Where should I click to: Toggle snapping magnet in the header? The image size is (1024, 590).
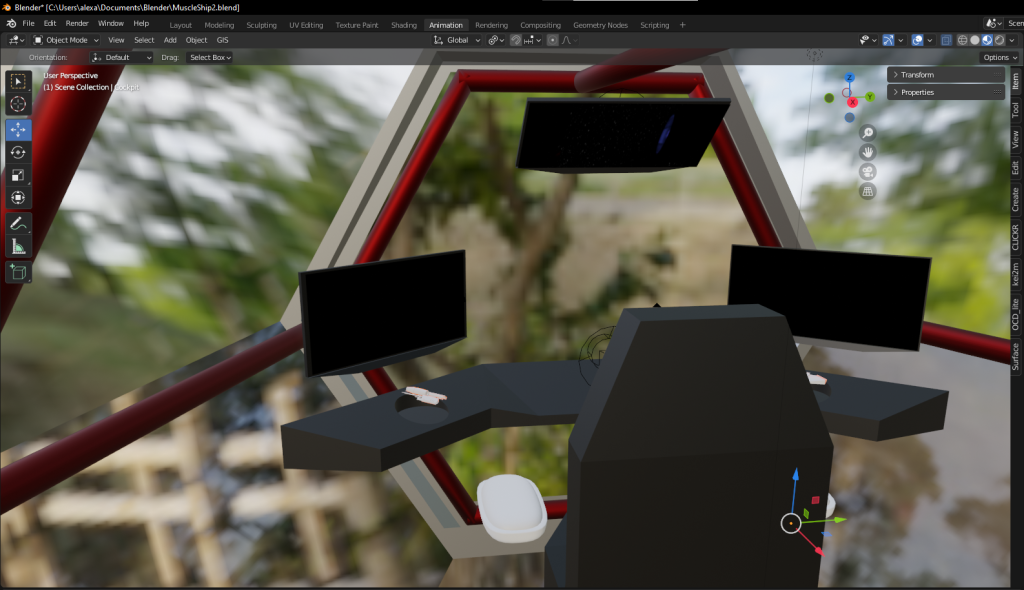(x=516, y=40)
